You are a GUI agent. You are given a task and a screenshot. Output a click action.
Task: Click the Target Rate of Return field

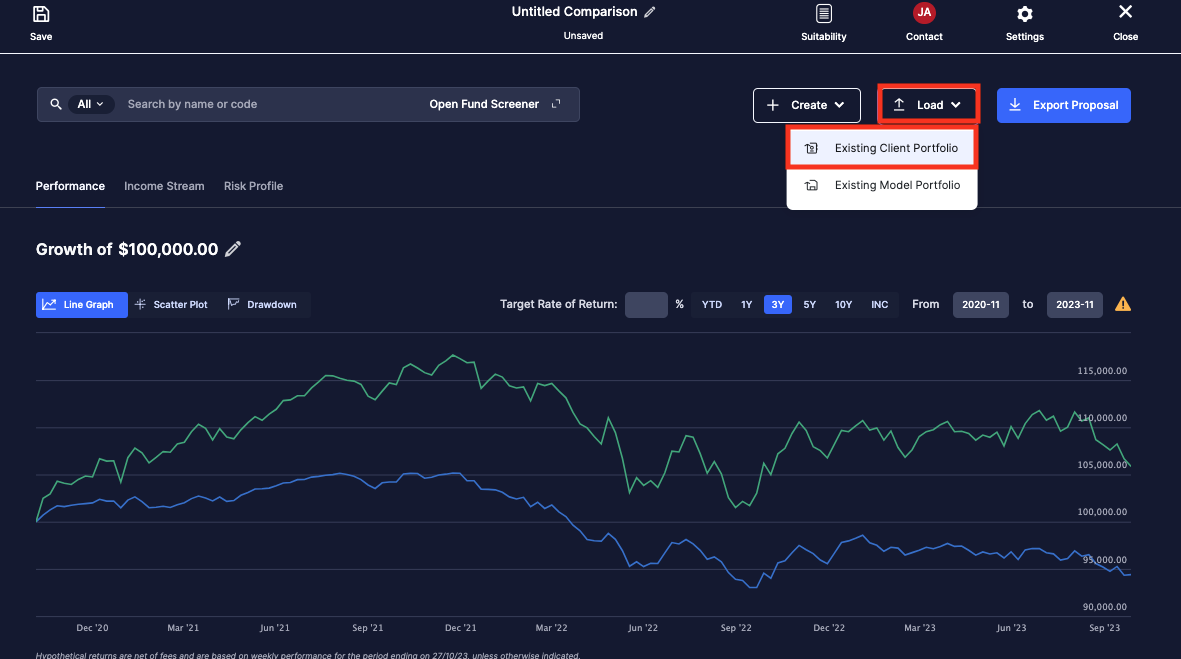point(646,304)
